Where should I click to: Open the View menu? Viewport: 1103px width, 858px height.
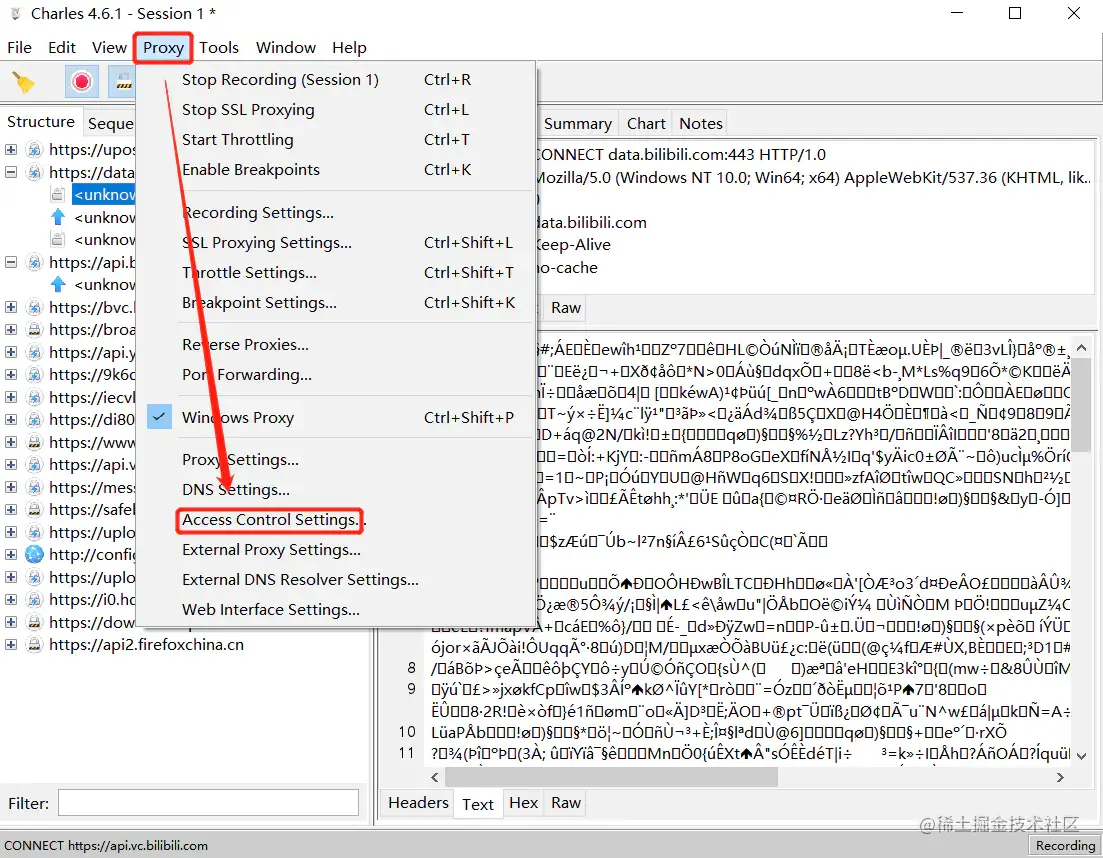109,47
